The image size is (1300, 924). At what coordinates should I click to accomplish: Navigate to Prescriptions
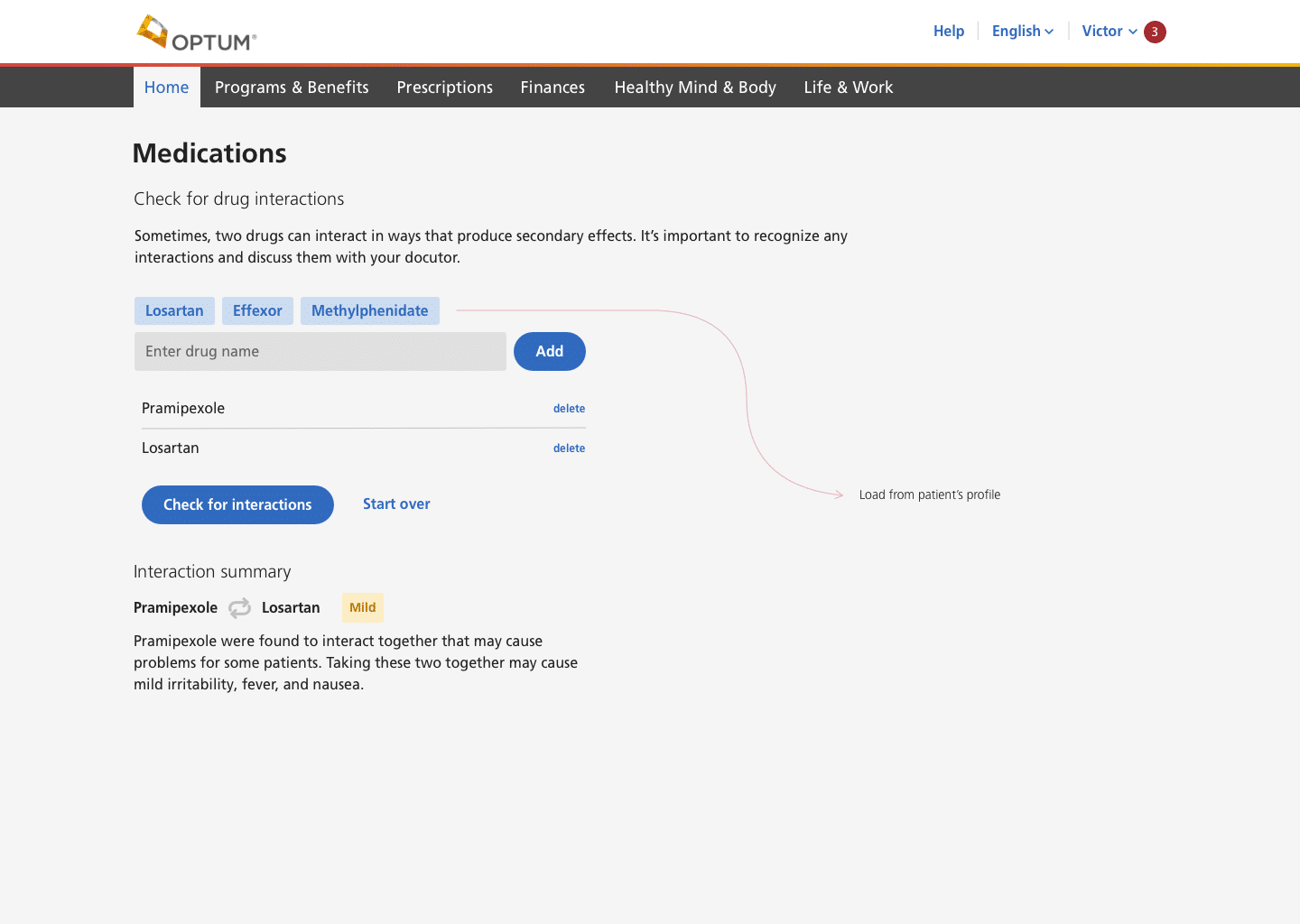444,88
